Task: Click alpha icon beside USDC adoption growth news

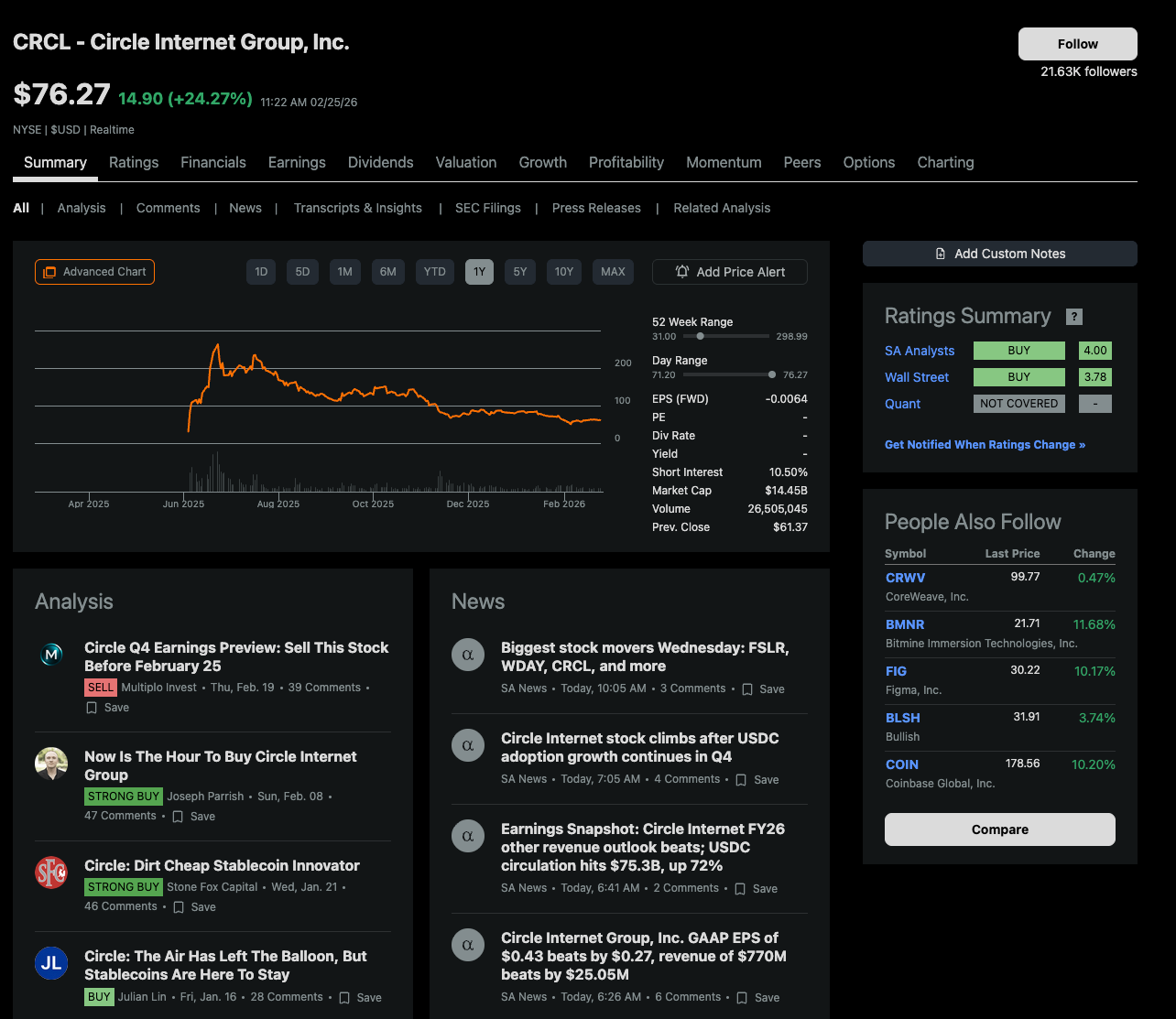Action: point(468,745)
